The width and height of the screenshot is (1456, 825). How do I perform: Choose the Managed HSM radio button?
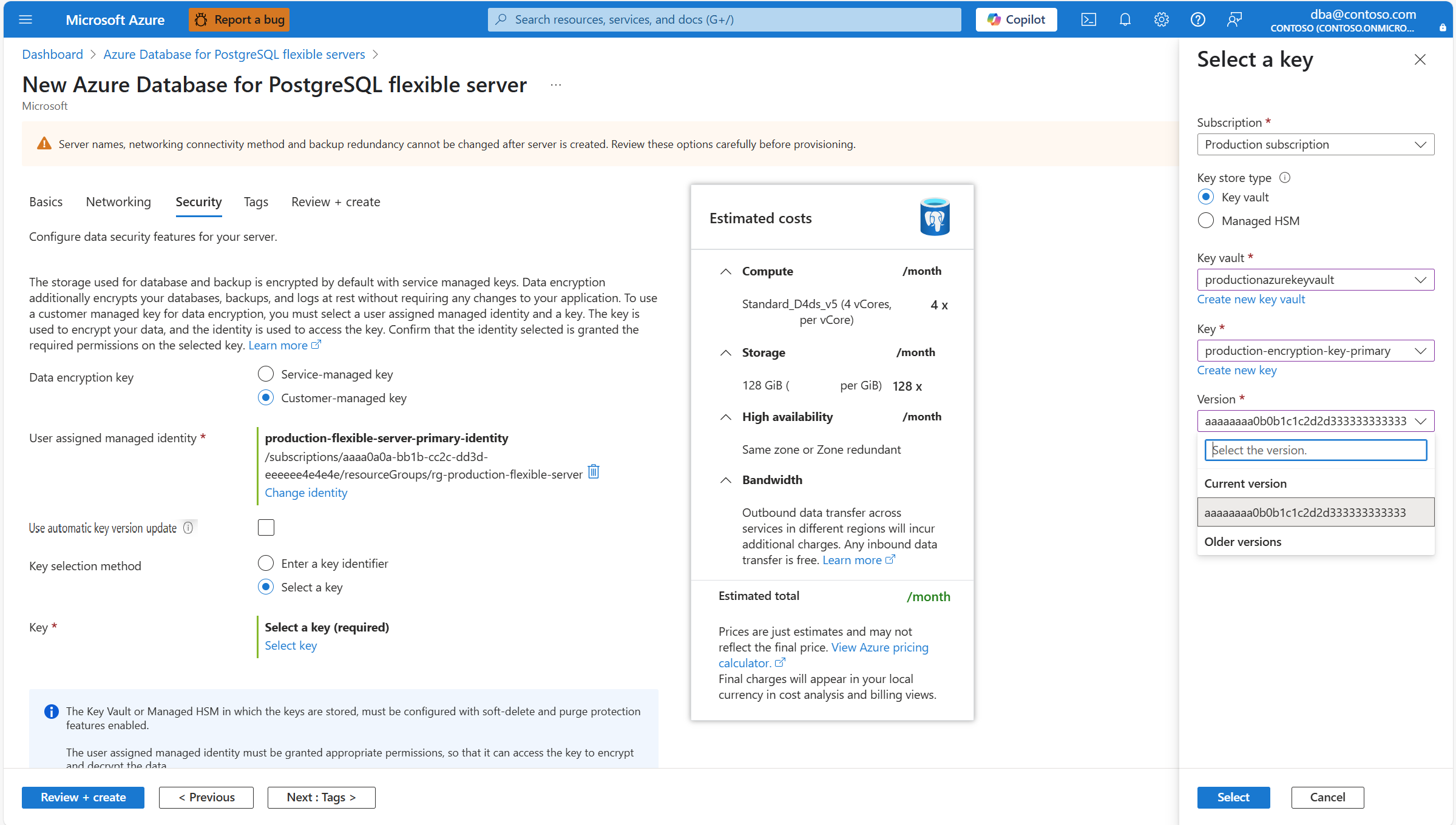tap(1206, 221)
